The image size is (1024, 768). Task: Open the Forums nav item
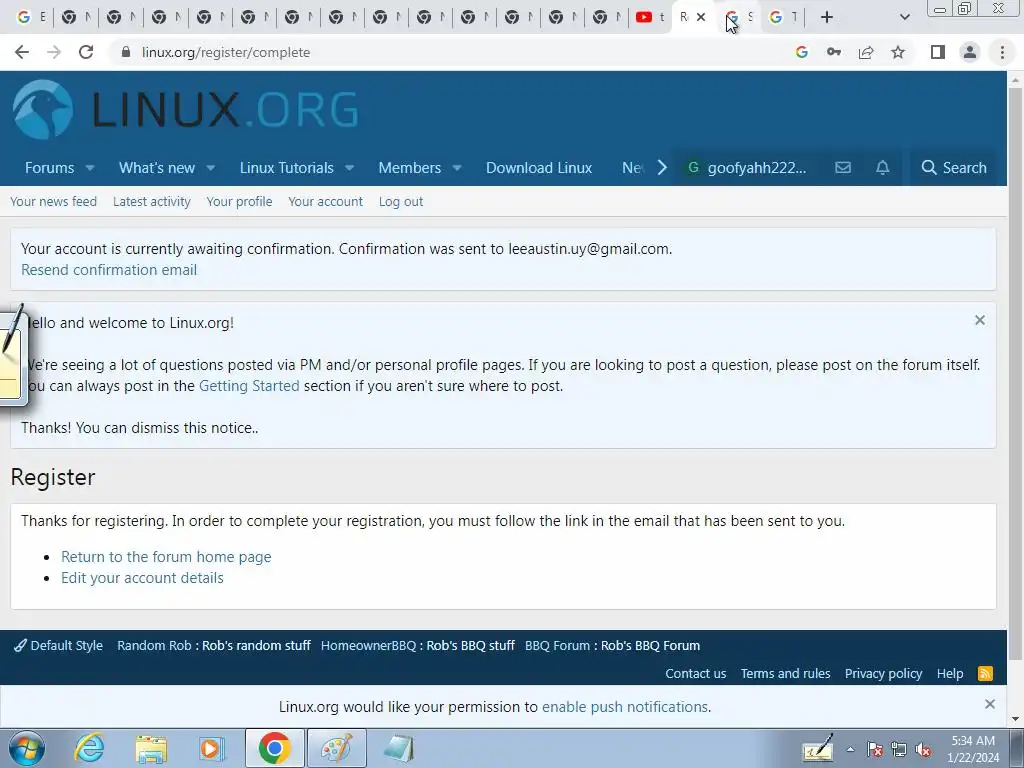[x=50, y=168]
